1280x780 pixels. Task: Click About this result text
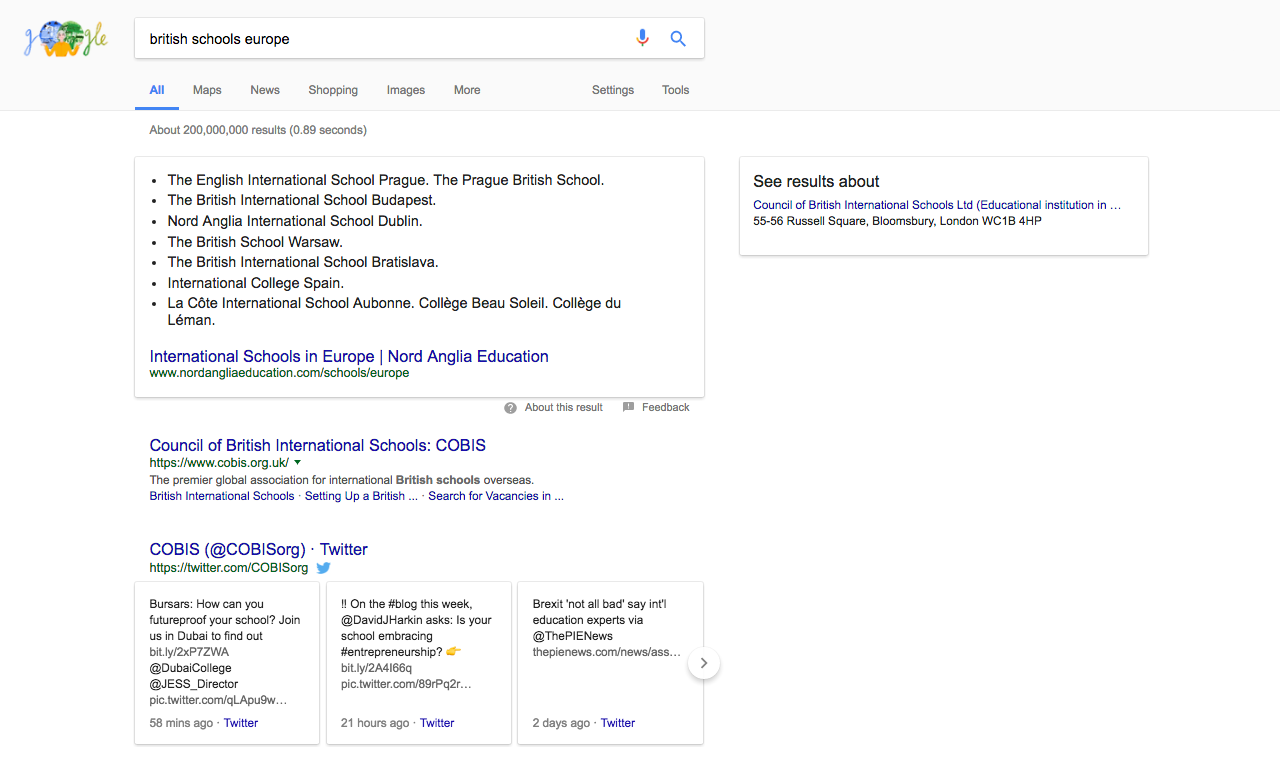[x=564, y=408]
